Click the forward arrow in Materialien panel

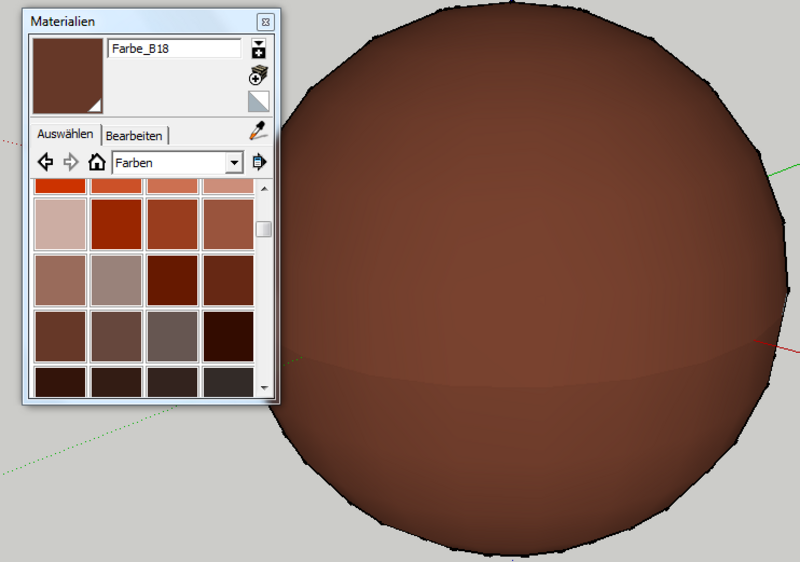pyautogui.click(x=71, y=162)
